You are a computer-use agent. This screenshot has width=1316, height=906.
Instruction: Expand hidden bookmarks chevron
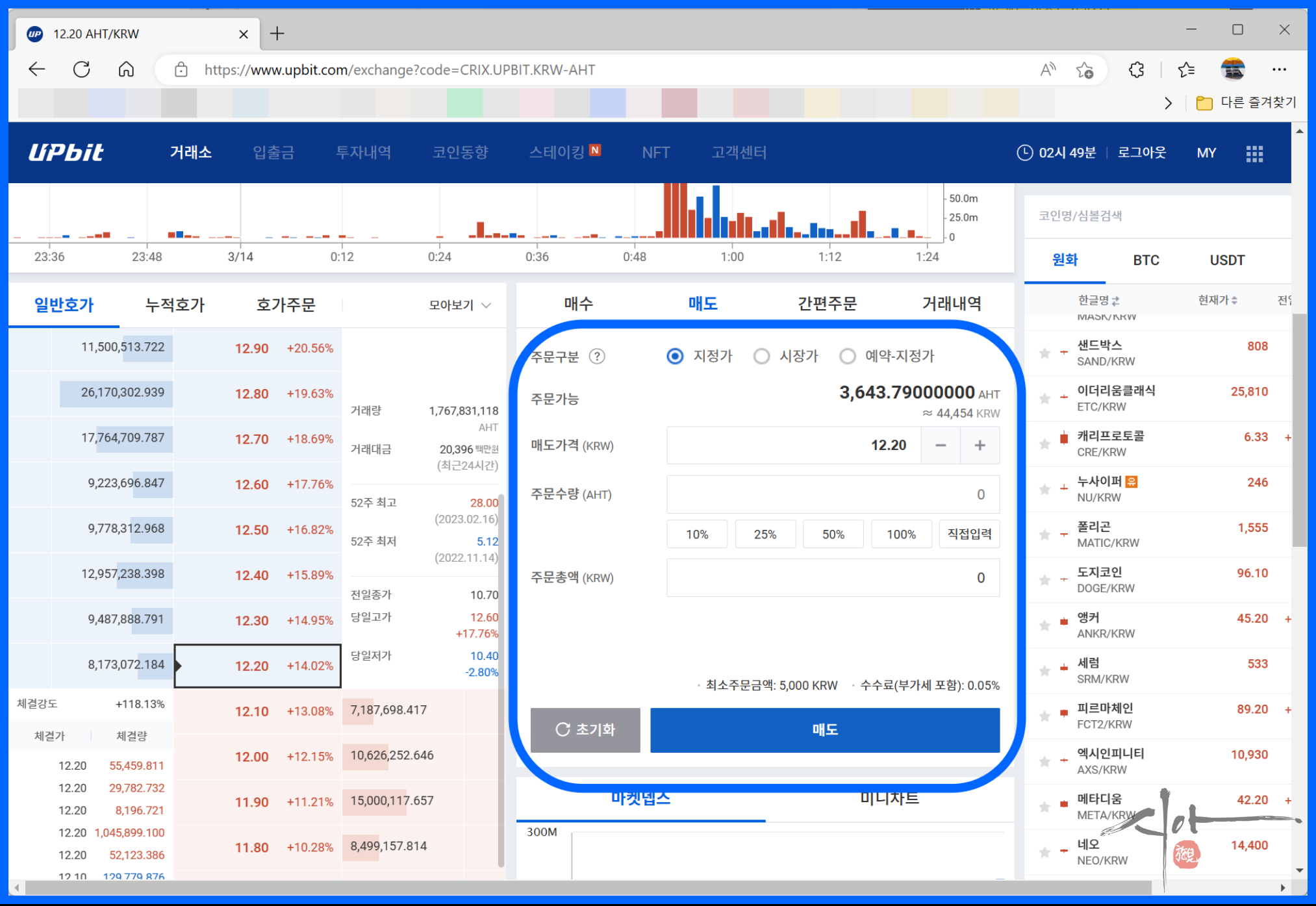(x=1168, y=103)
